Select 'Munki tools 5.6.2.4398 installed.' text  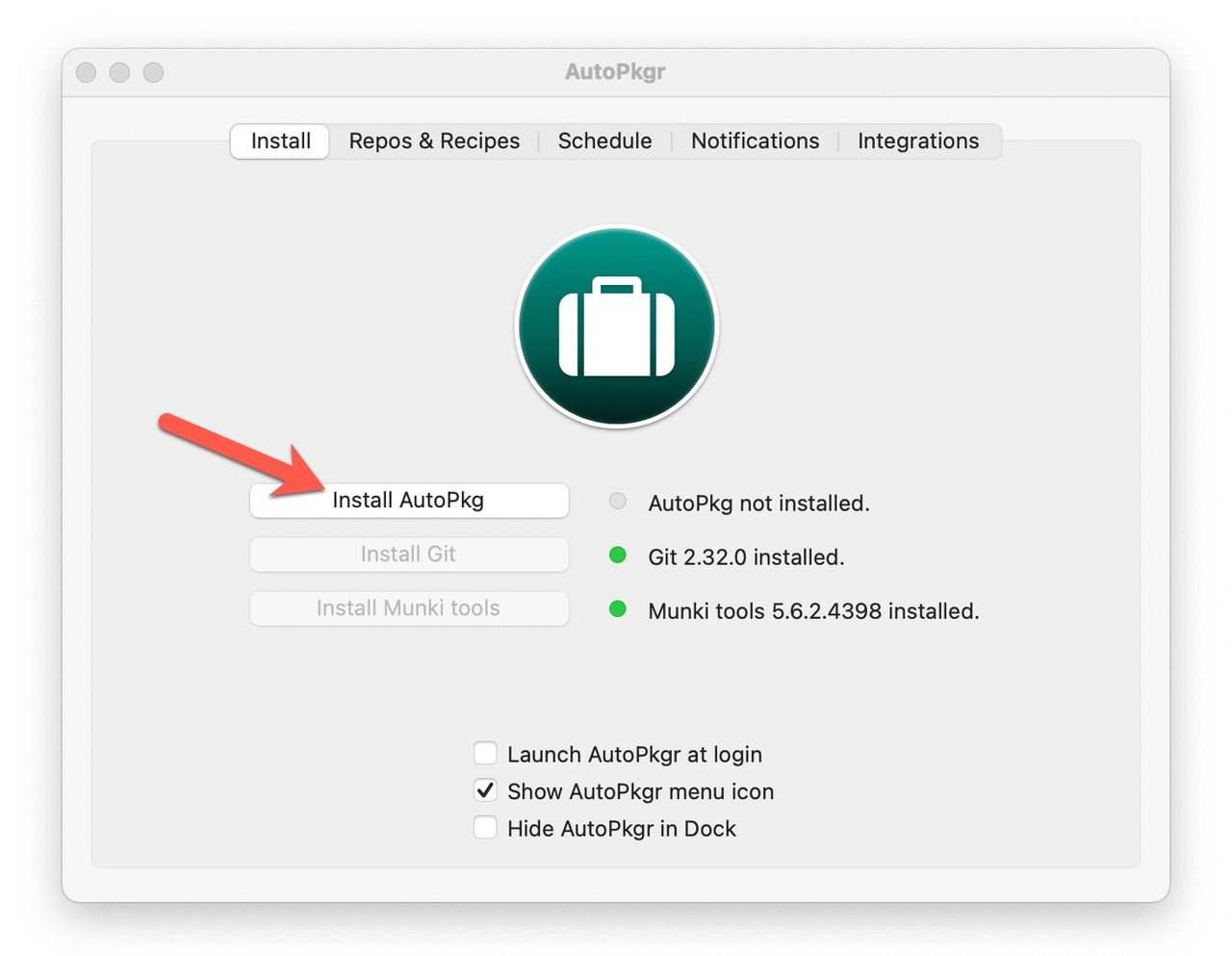(813, 611)
